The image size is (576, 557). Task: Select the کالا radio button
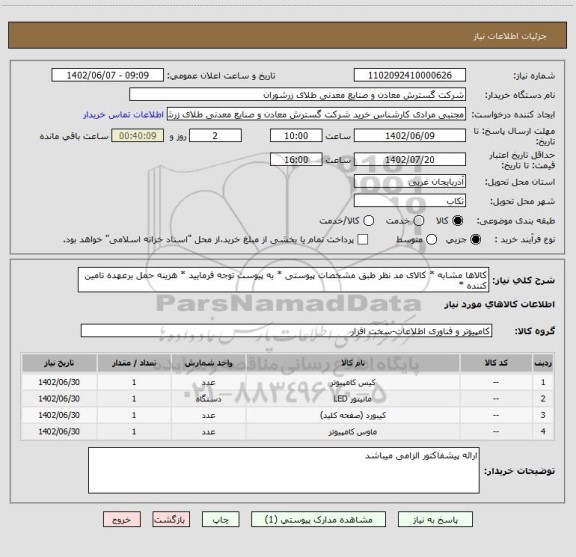458,221
